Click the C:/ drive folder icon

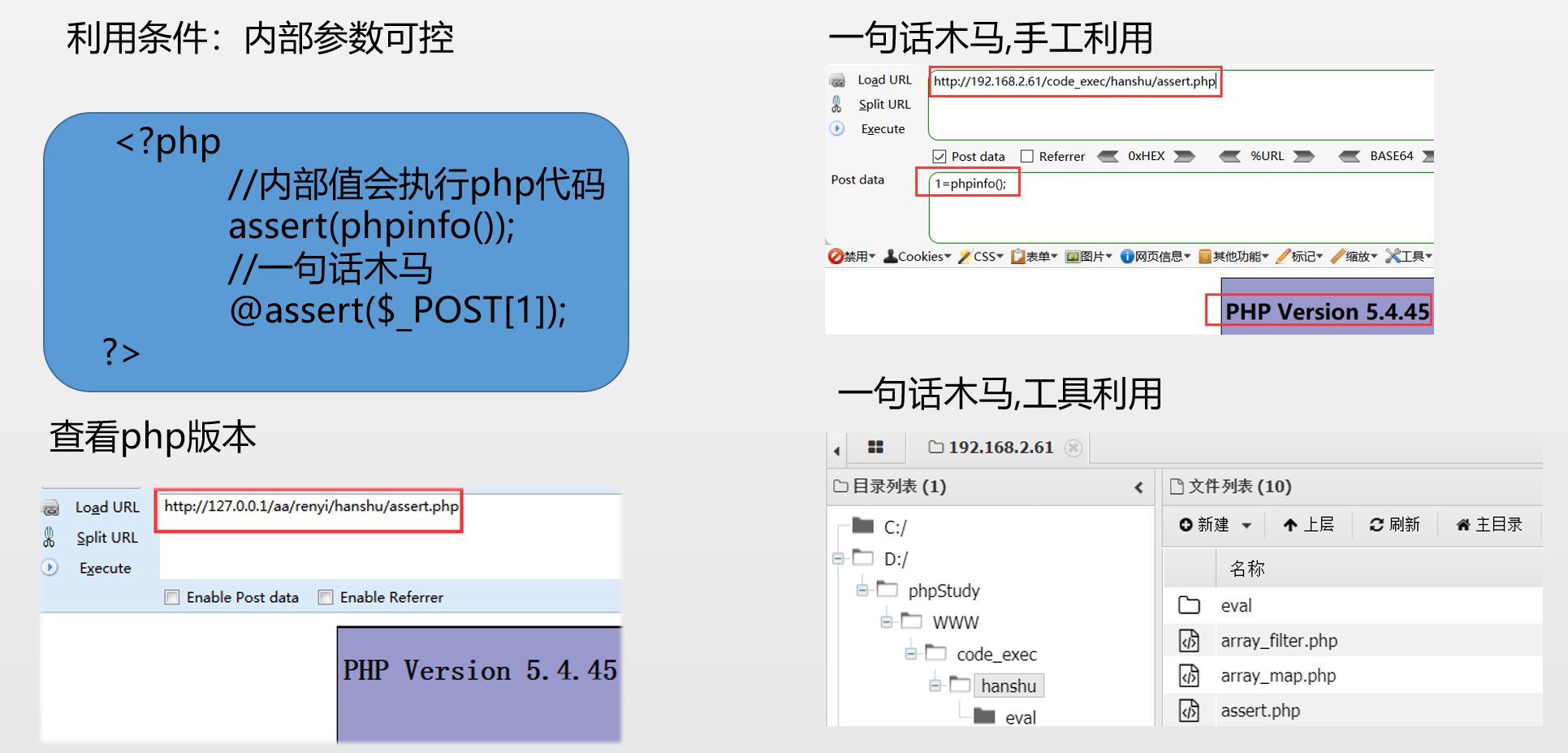[x=863, y=526]
